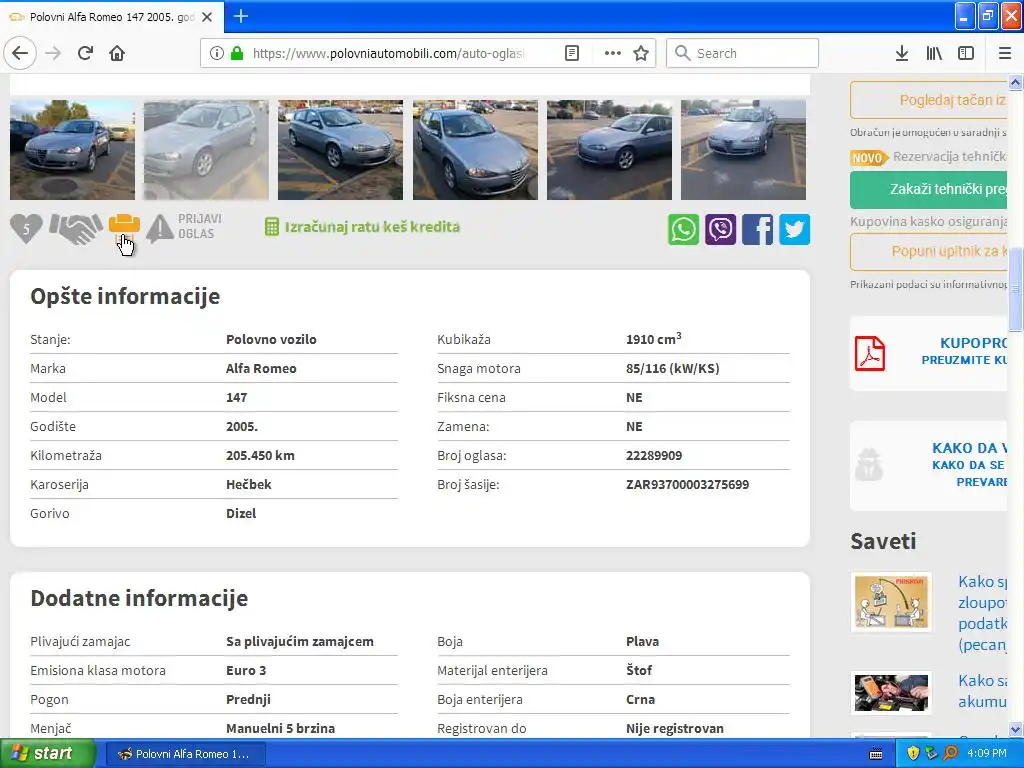
Task: Click ad number 22289909
Action: click(x=654, y=456)
